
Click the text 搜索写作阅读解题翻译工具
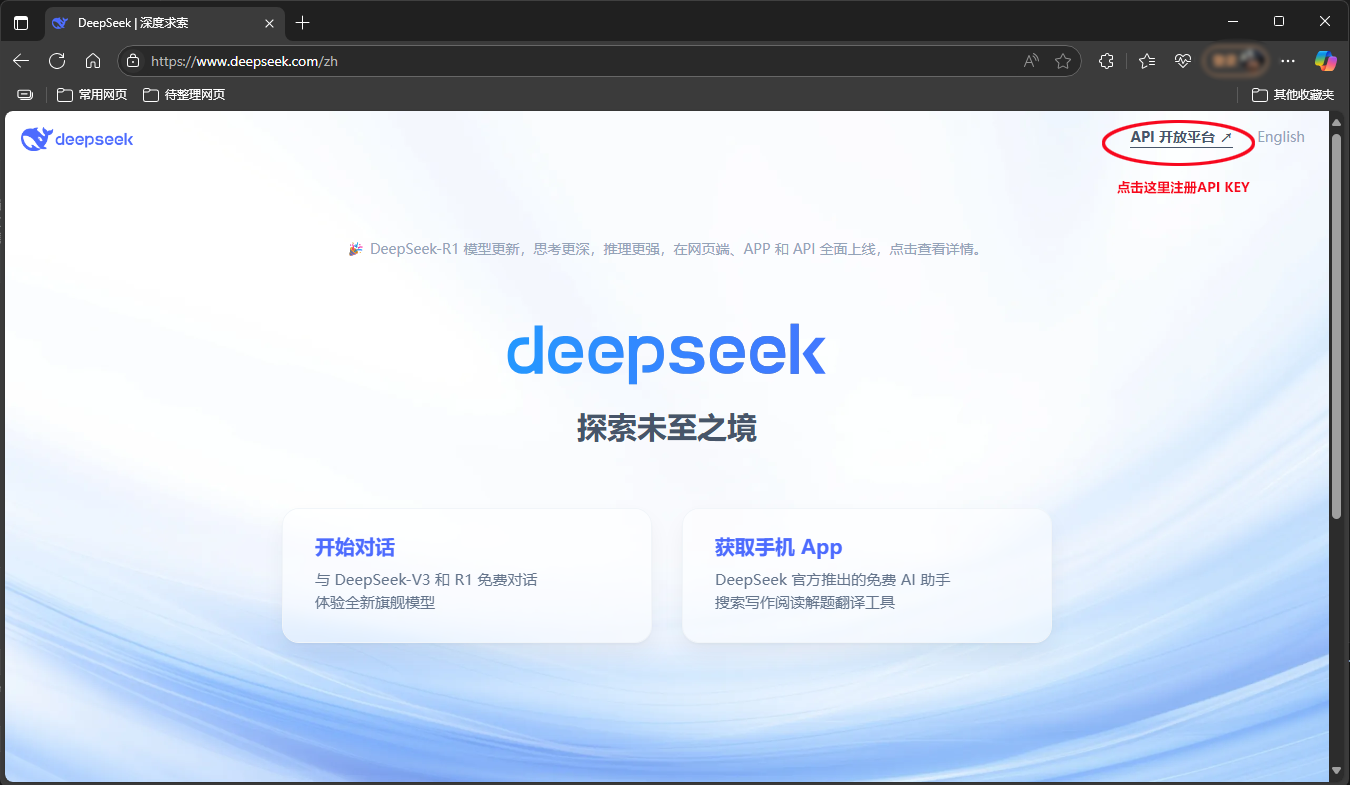point(805,603)
